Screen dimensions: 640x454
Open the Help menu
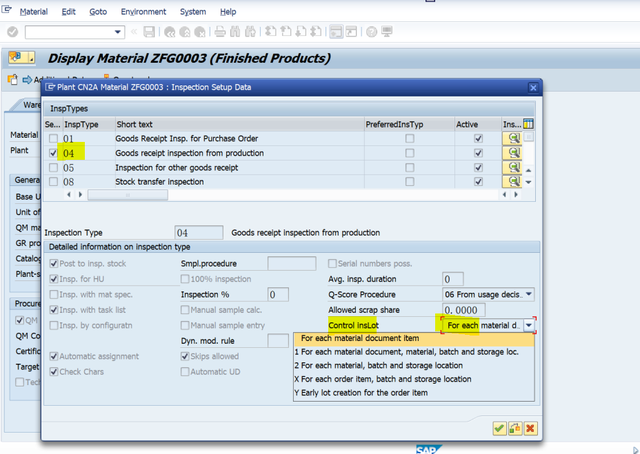[x=228, y=12]
